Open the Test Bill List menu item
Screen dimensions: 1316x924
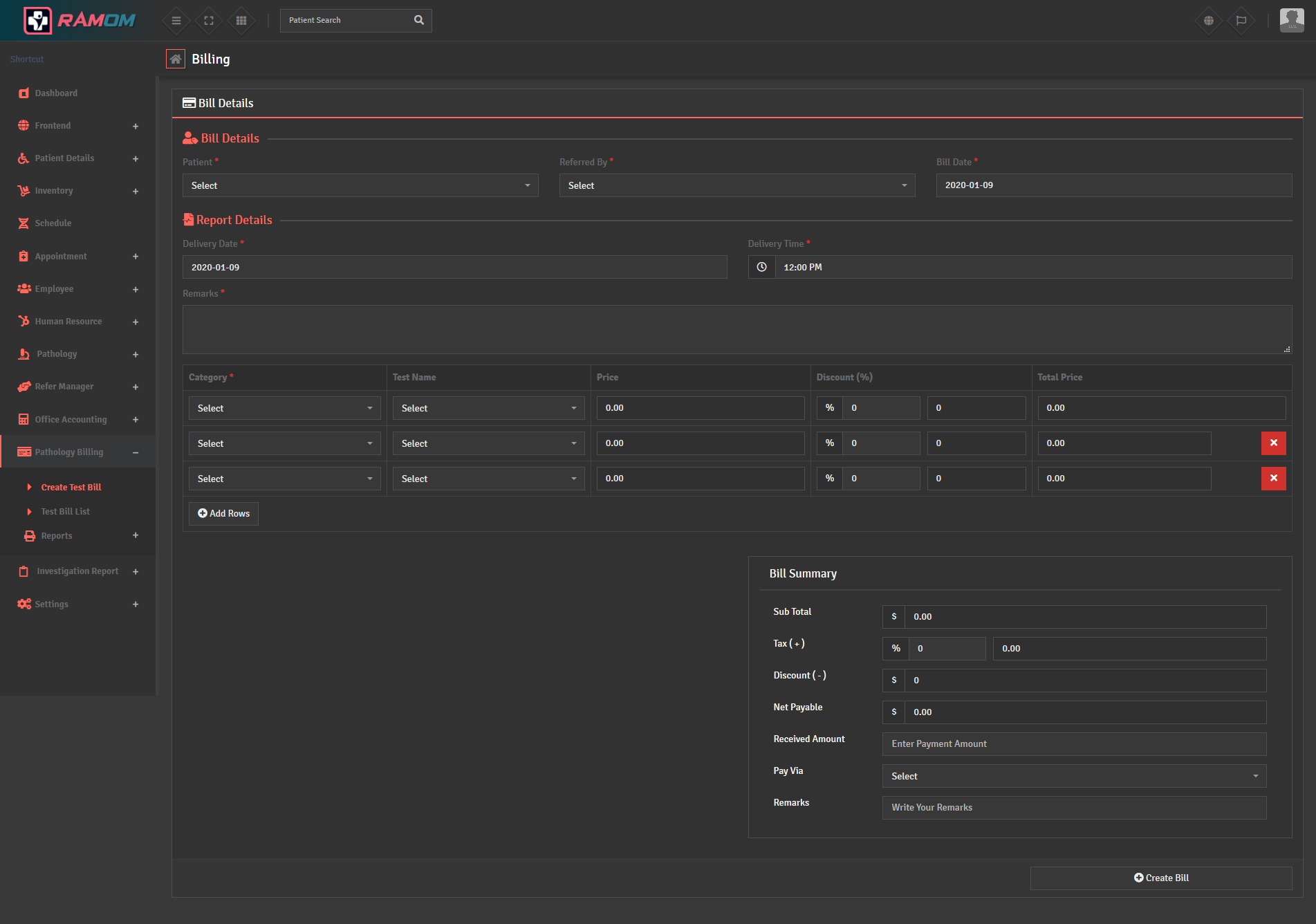[x=65, y=511]
